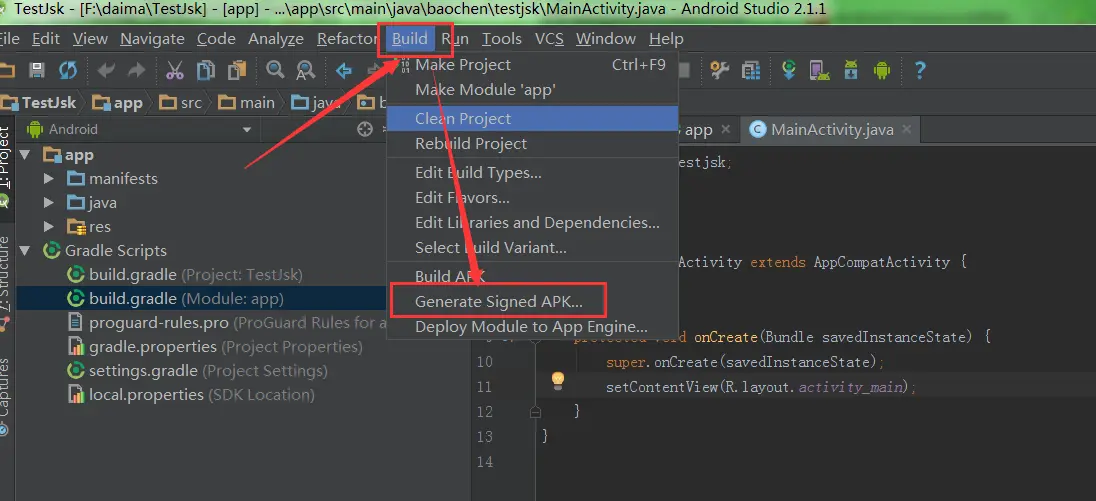Collapse the app module tree node

point(26,154)
